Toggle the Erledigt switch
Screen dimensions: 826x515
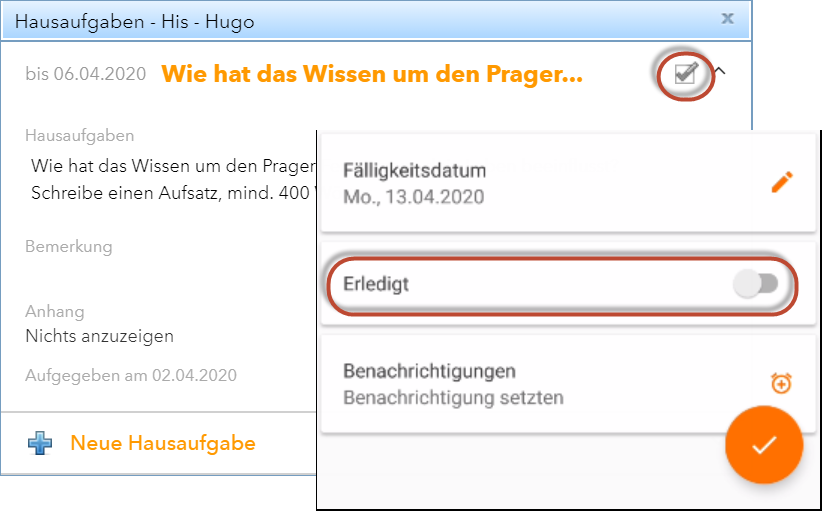click(756, 284)
